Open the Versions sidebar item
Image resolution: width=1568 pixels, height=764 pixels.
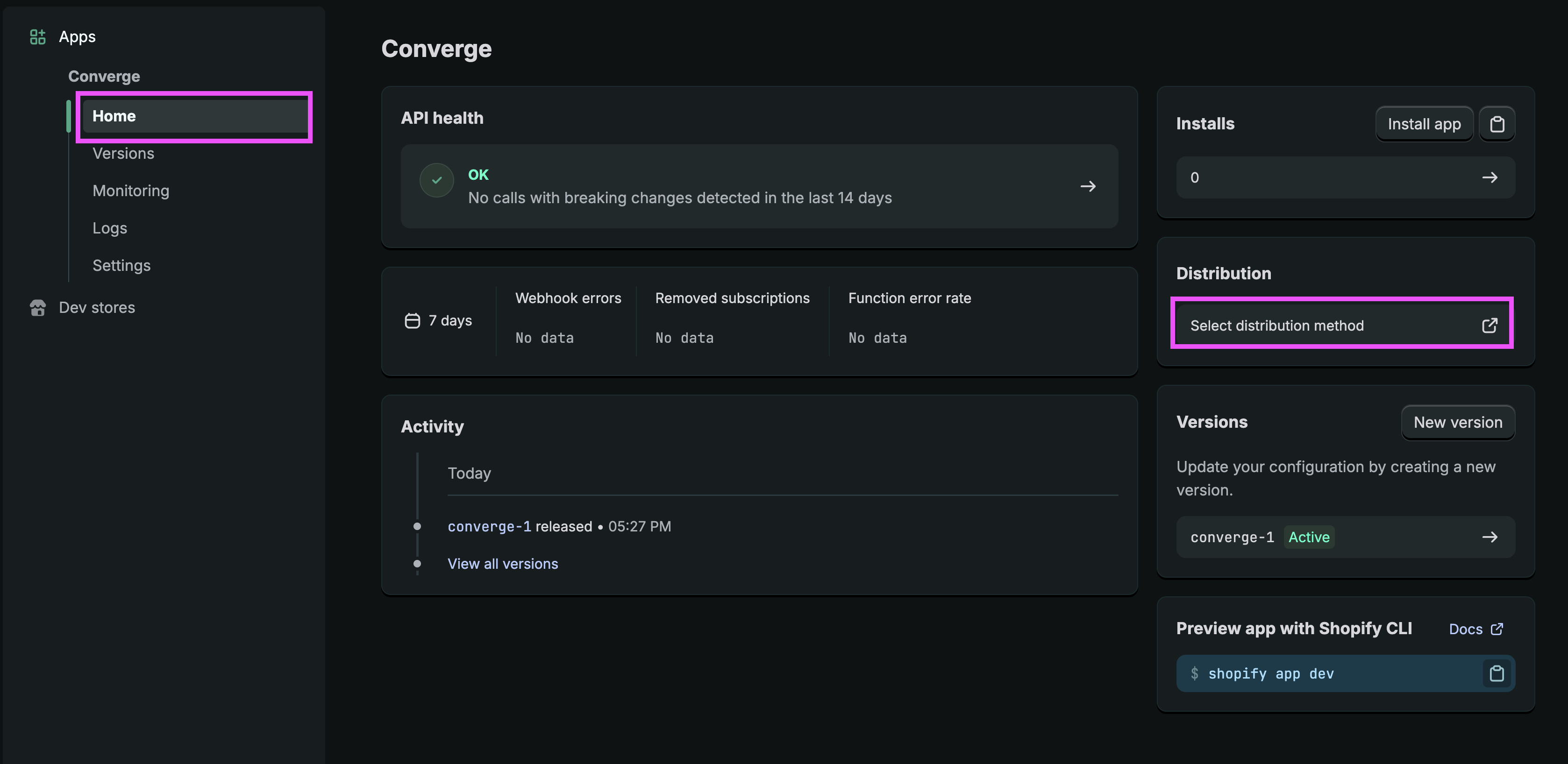point(123,153)
